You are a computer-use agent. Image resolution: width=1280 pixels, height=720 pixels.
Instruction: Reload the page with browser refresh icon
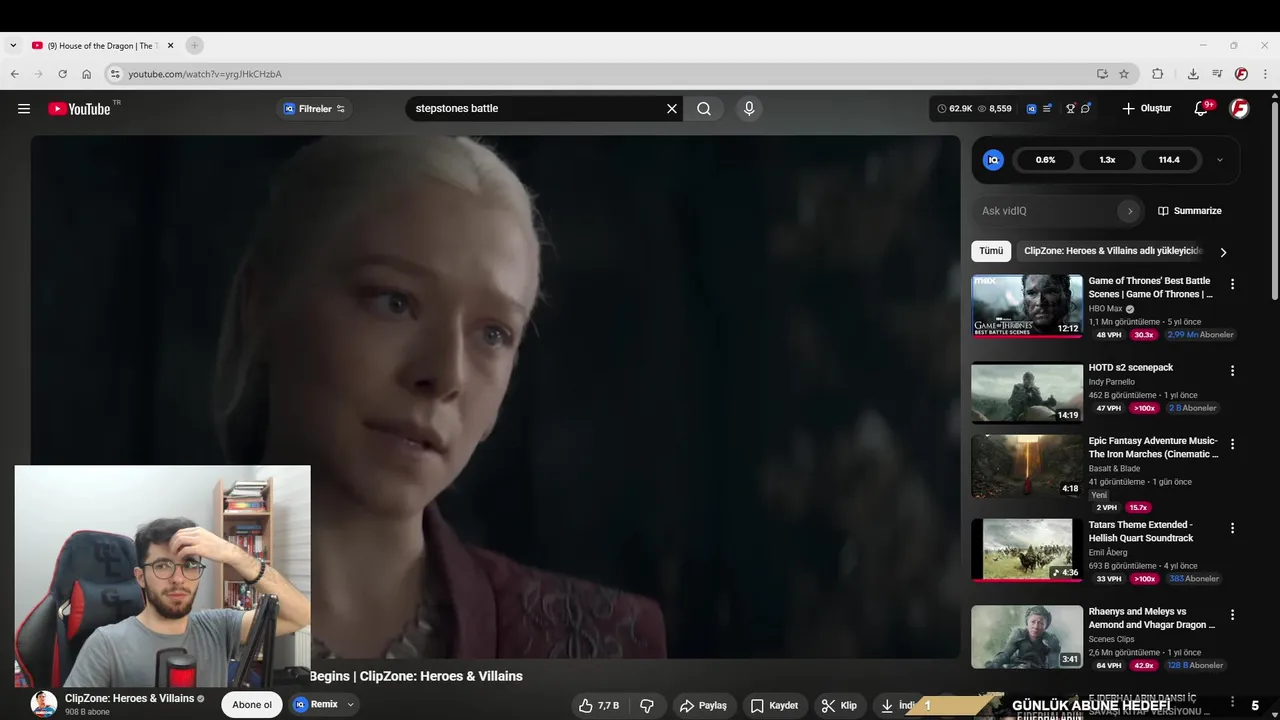[62, 74]
